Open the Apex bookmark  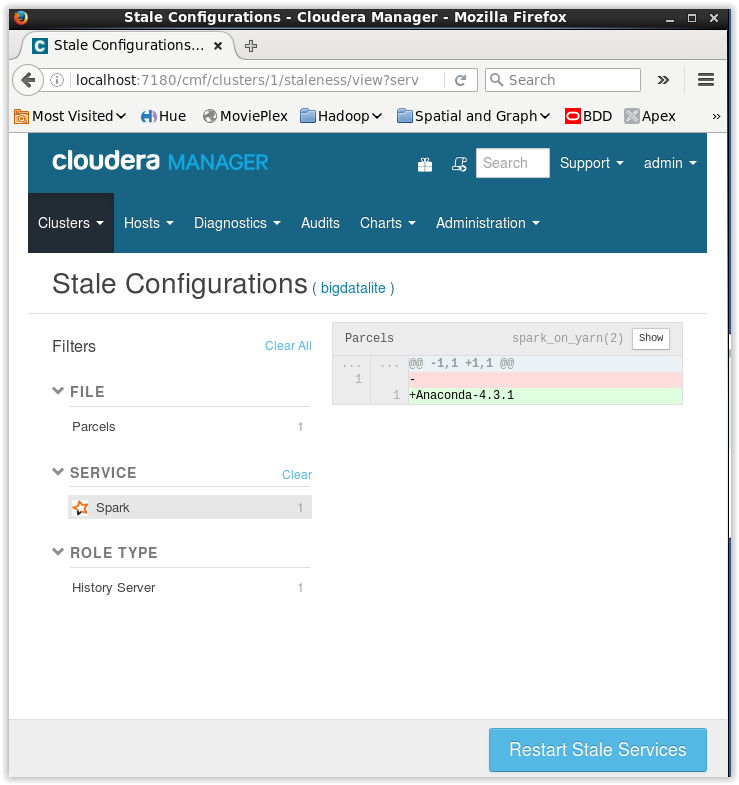pyautogui.click(x=650, y=116)
